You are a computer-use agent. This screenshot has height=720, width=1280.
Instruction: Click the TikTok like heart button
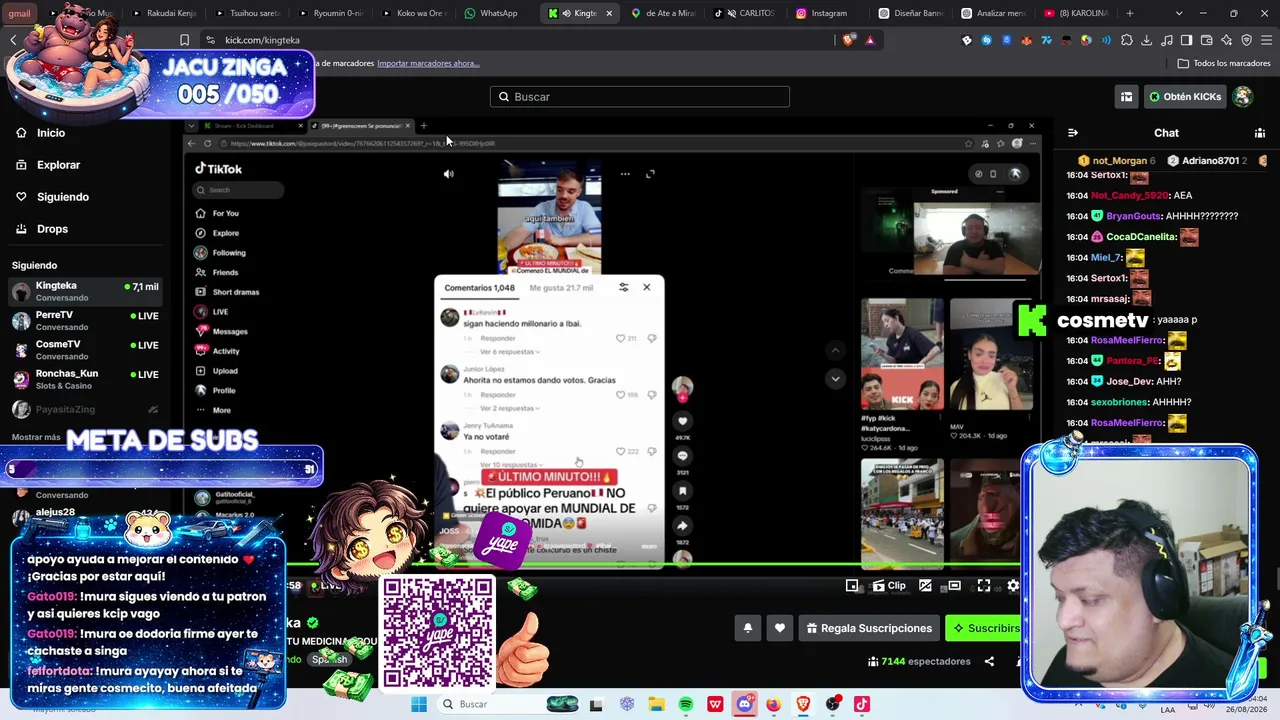coord(683,421)
